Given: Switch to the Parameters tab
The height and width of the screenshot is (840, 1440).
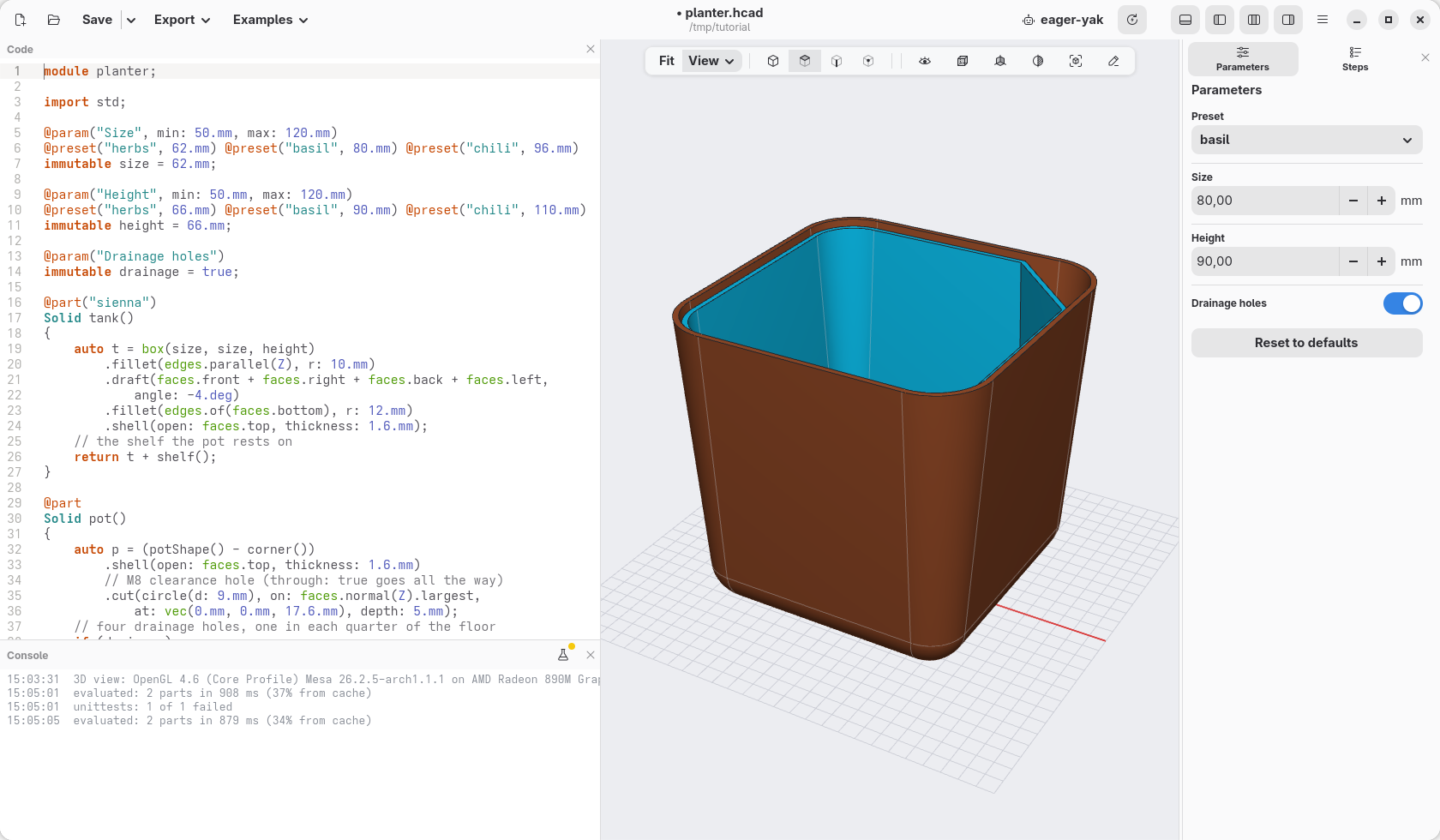Looking at the screenshot, I should click(1243, 59).
